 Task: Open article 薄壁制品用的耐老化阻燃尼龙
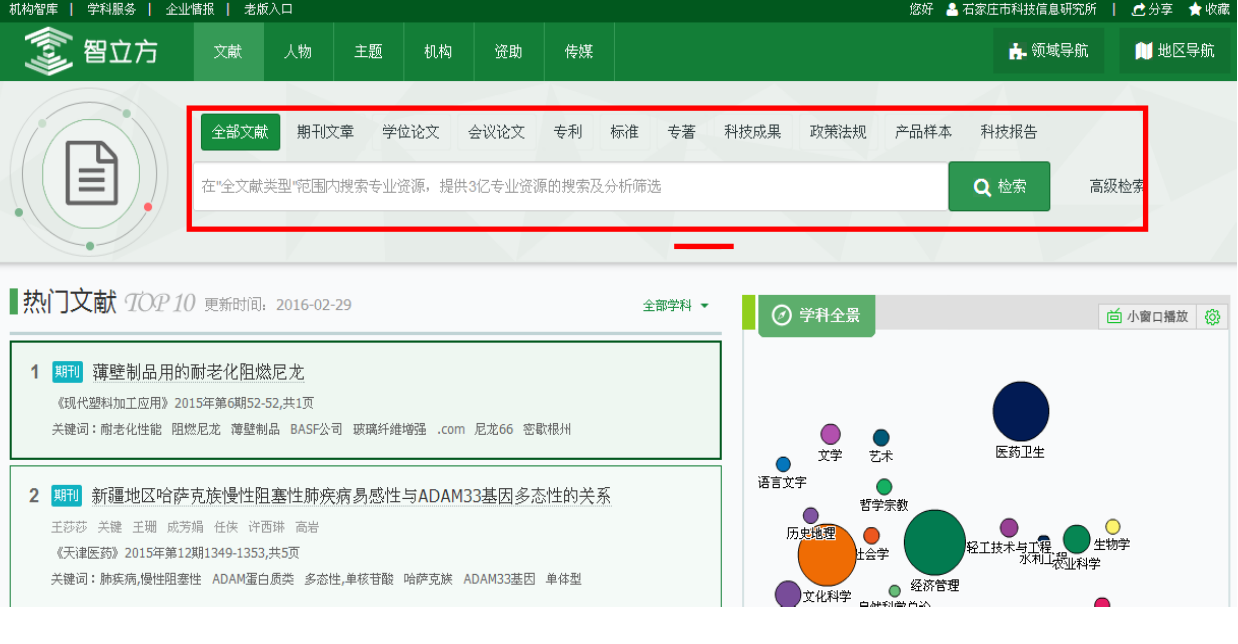tap(198, 373)
